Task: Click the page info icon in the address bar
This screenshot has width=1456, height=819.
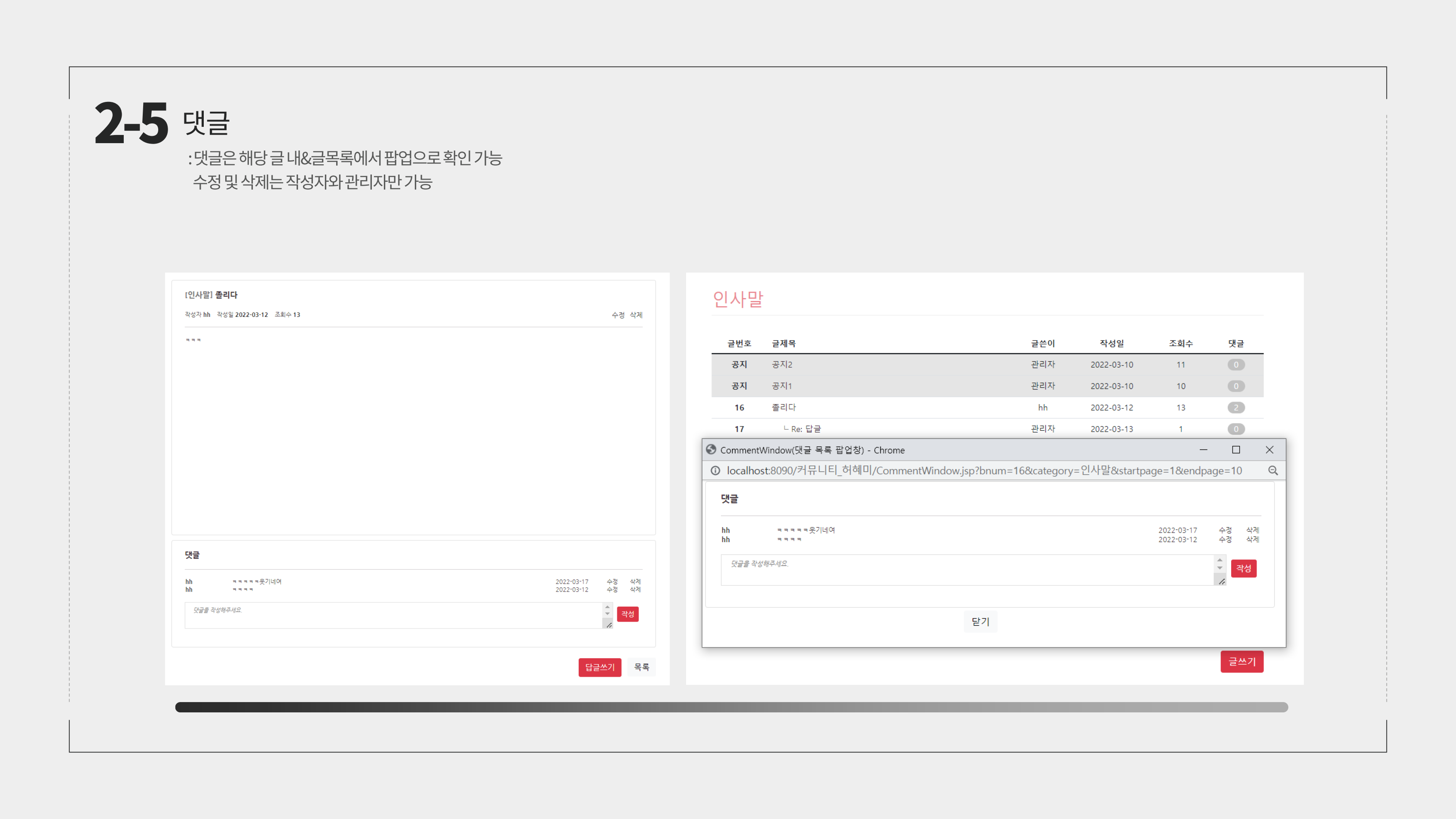Action: pyautogui.click(x=716, y=470)
